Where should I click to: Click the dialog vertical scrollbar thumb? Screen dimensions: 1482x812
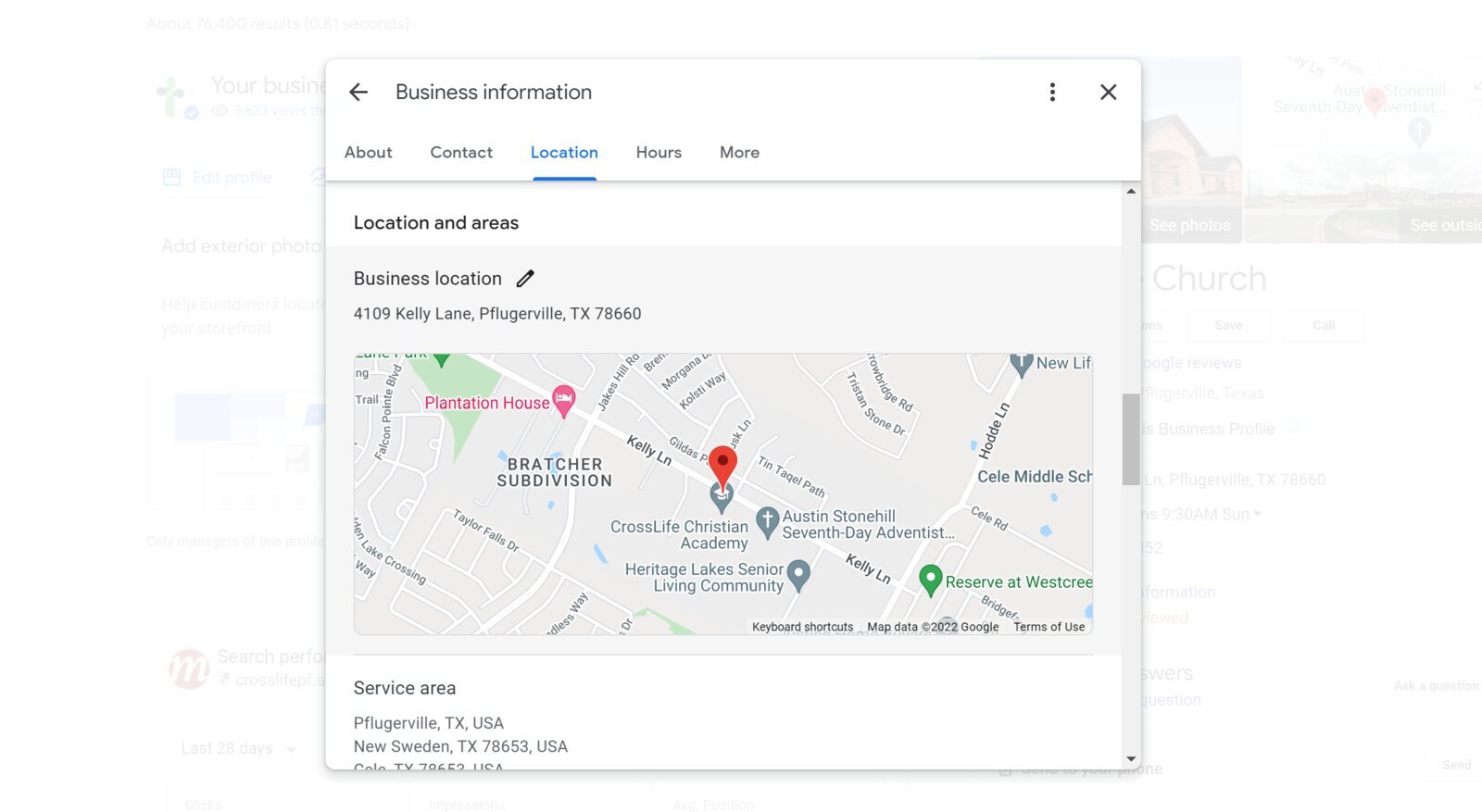click(1131, 439)
